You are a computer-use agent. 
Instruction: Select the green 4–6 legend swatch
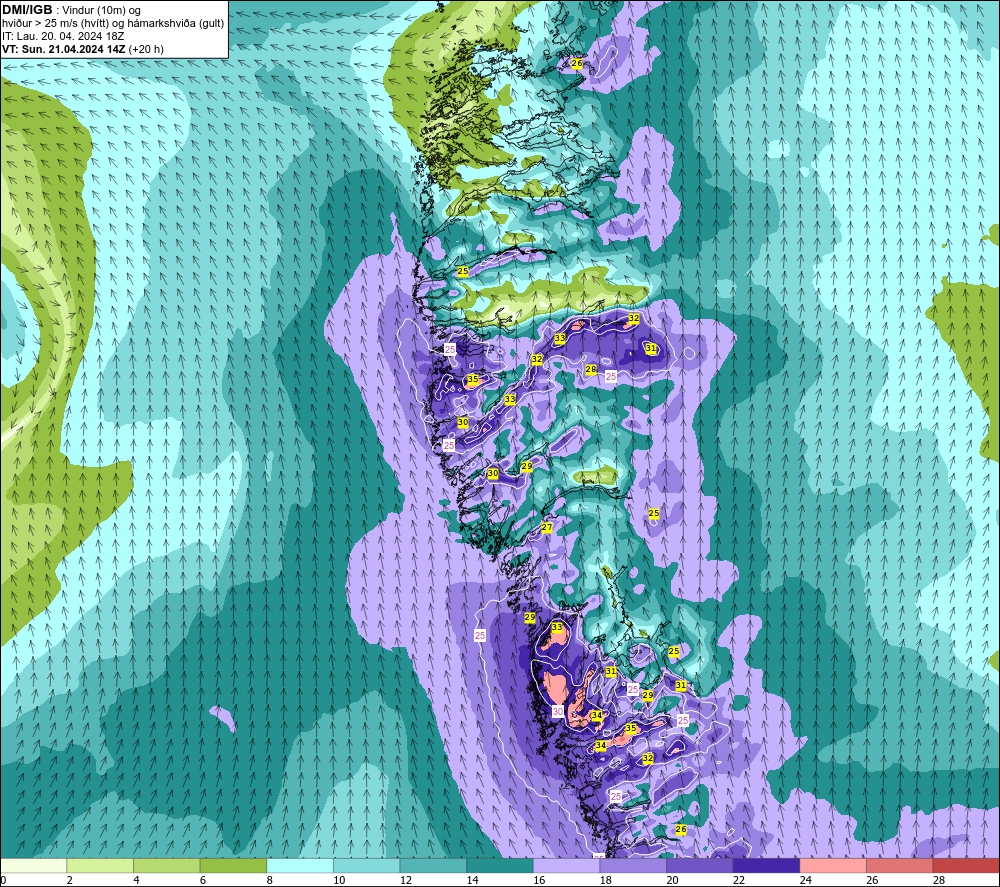click(166, 865)
